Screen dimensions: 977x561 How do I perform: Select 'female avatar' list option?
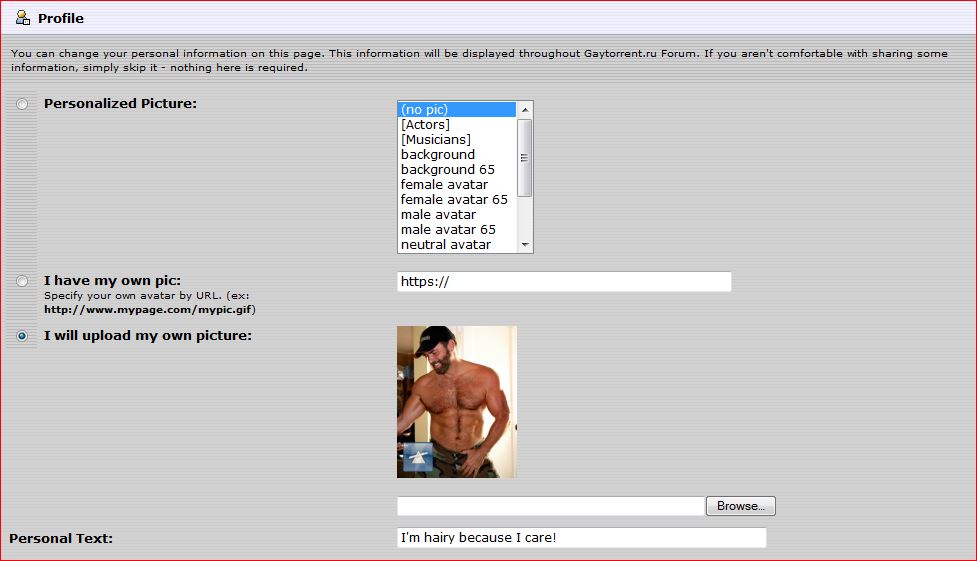[456, 184]
